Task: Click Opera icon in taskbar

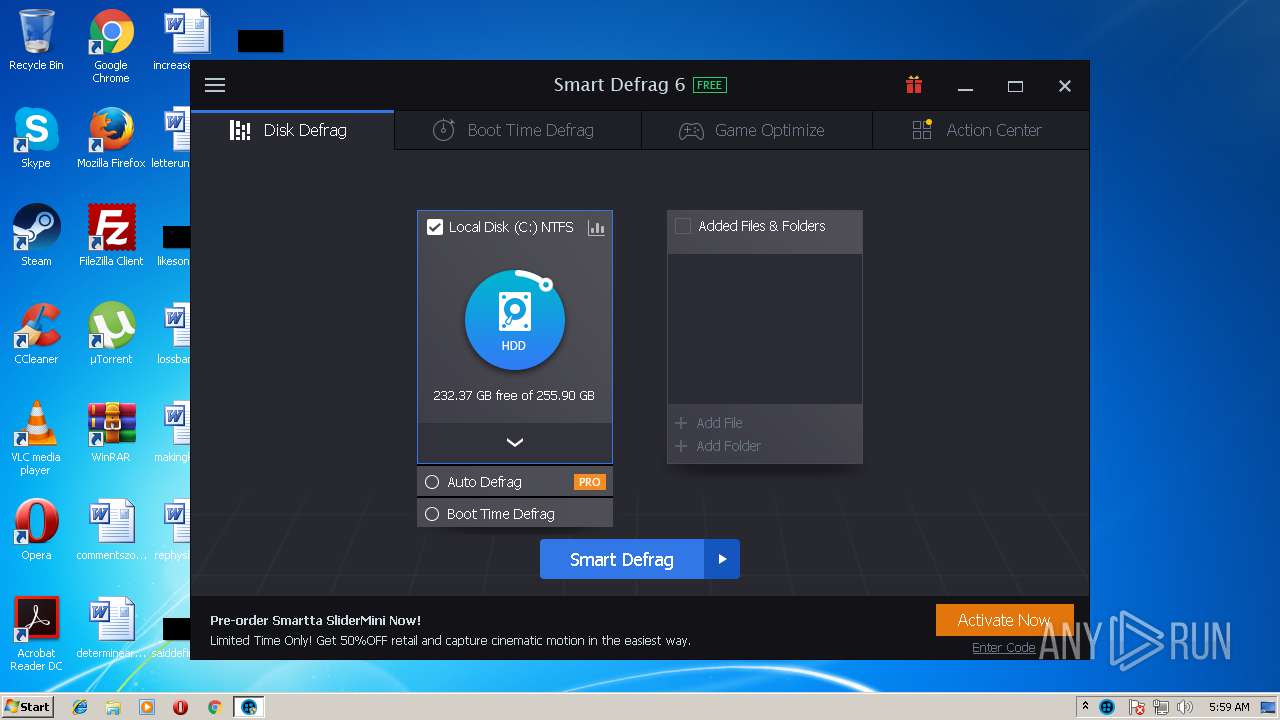Action: point(180,707)
